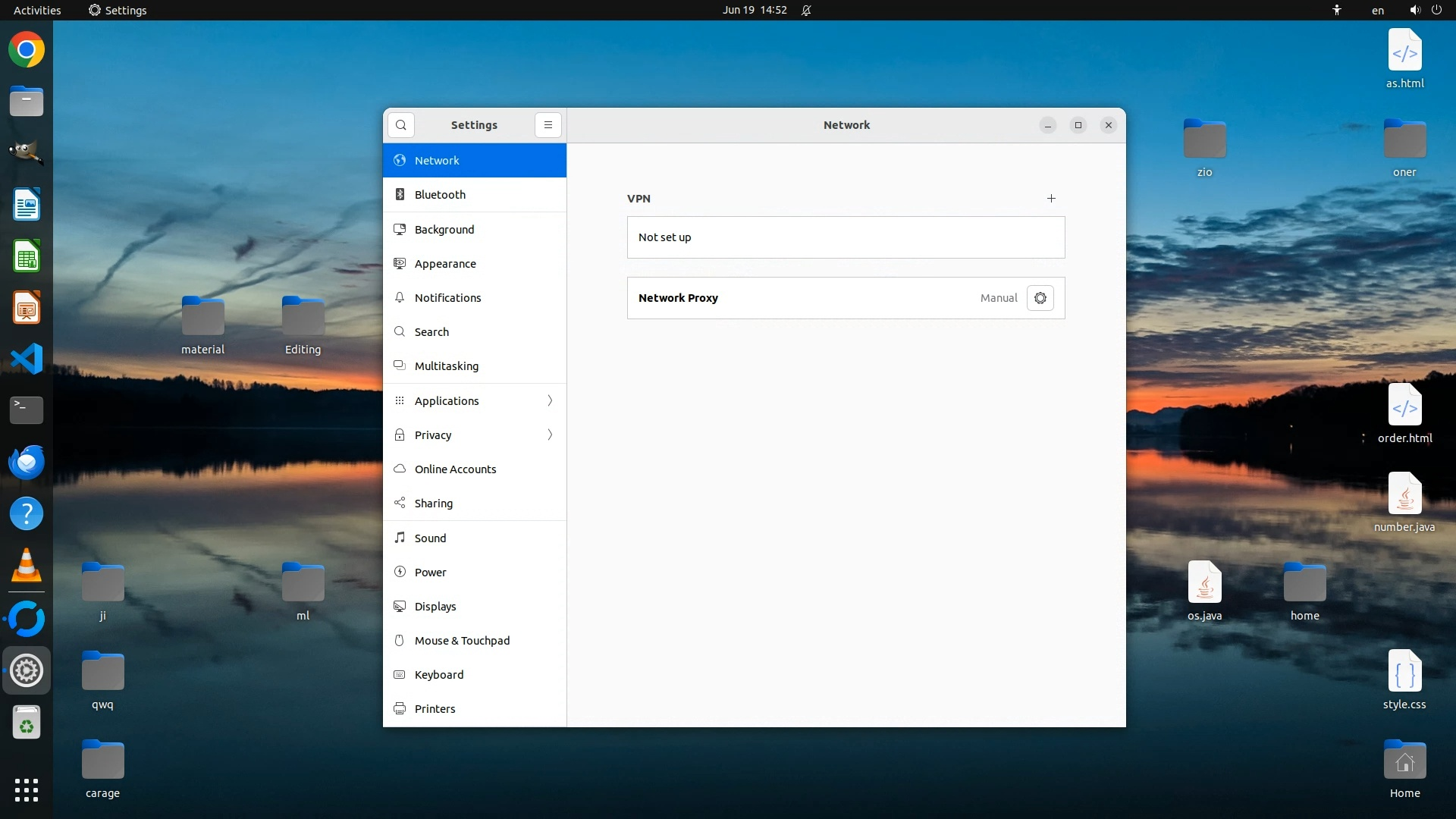Screen dimensions: 1456x819
Task: Open the en keyboard layout indicator
Action: pyautogui.click(x=1378, y=10)
